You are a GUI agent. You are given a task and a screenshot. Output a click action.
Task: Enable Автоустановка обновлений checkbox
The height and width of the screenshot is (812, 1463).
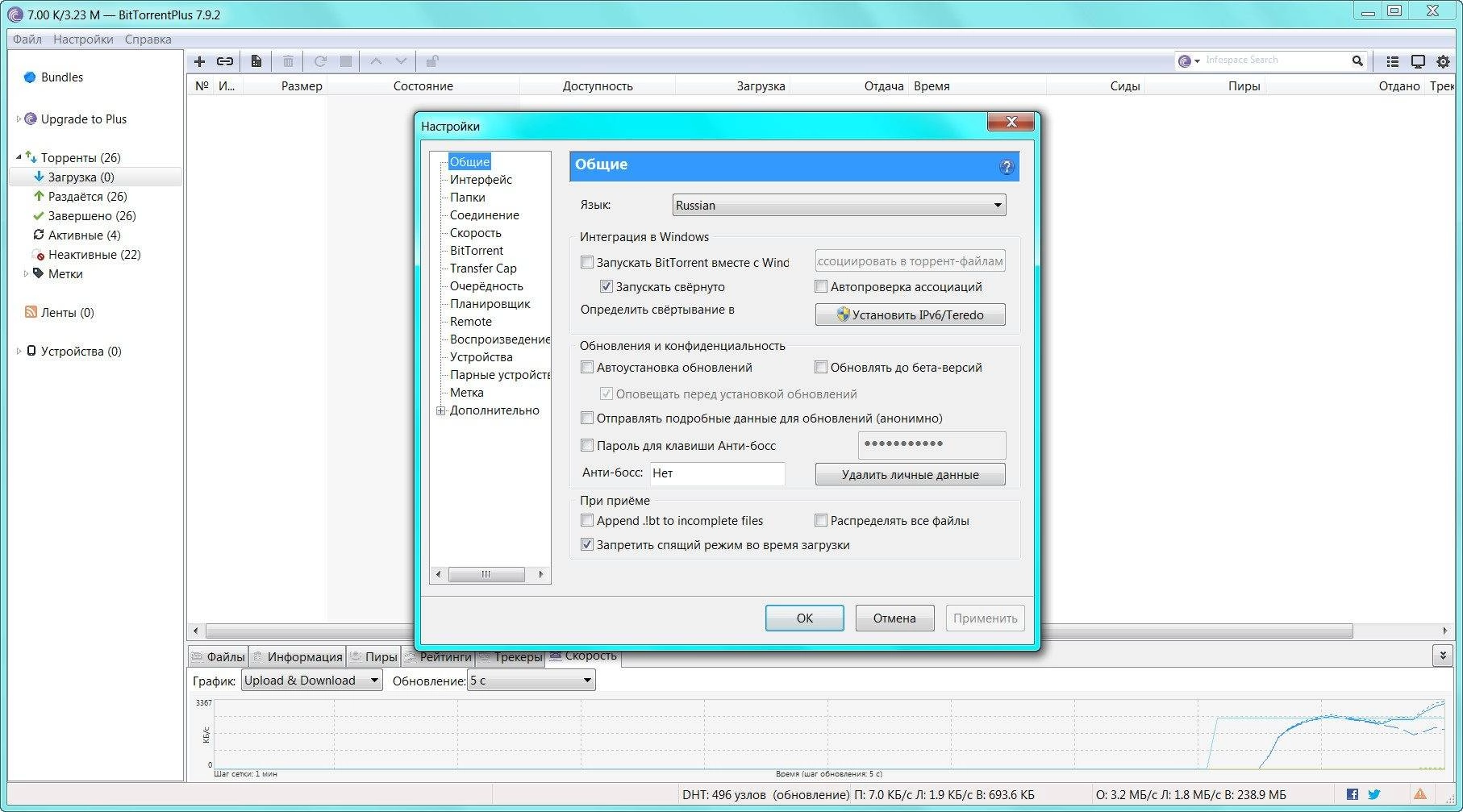coord(587,367)
